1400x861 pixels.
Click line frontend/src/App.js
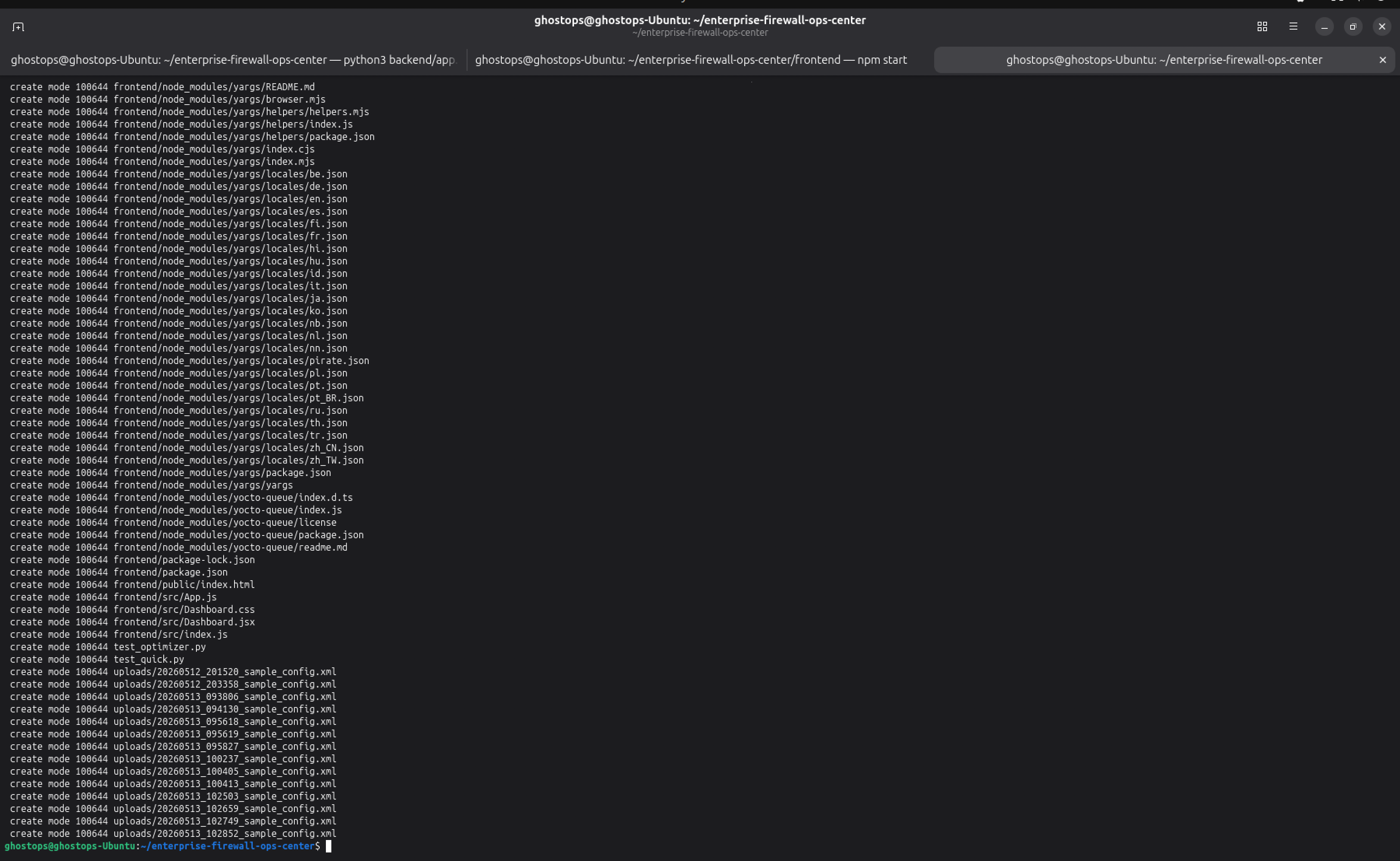pyautogui.click(x=113, y=597)
